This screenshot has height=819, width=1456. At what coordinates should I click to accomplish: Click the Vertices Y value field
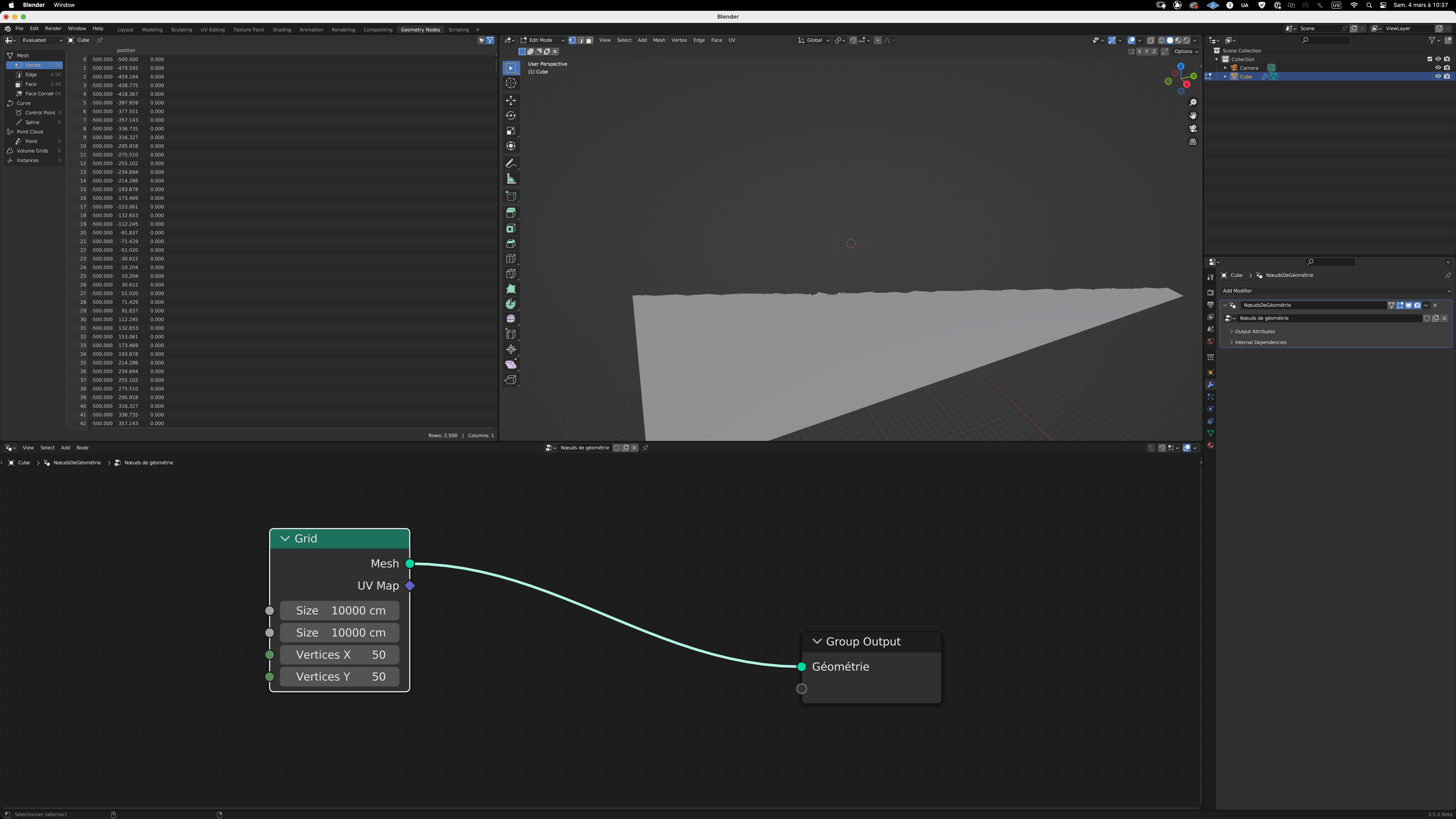340,677
